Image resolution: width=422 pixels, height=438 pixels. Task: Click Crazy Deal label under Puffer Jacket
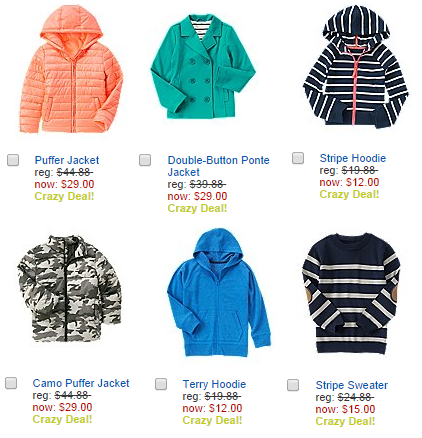coord(64,196)
